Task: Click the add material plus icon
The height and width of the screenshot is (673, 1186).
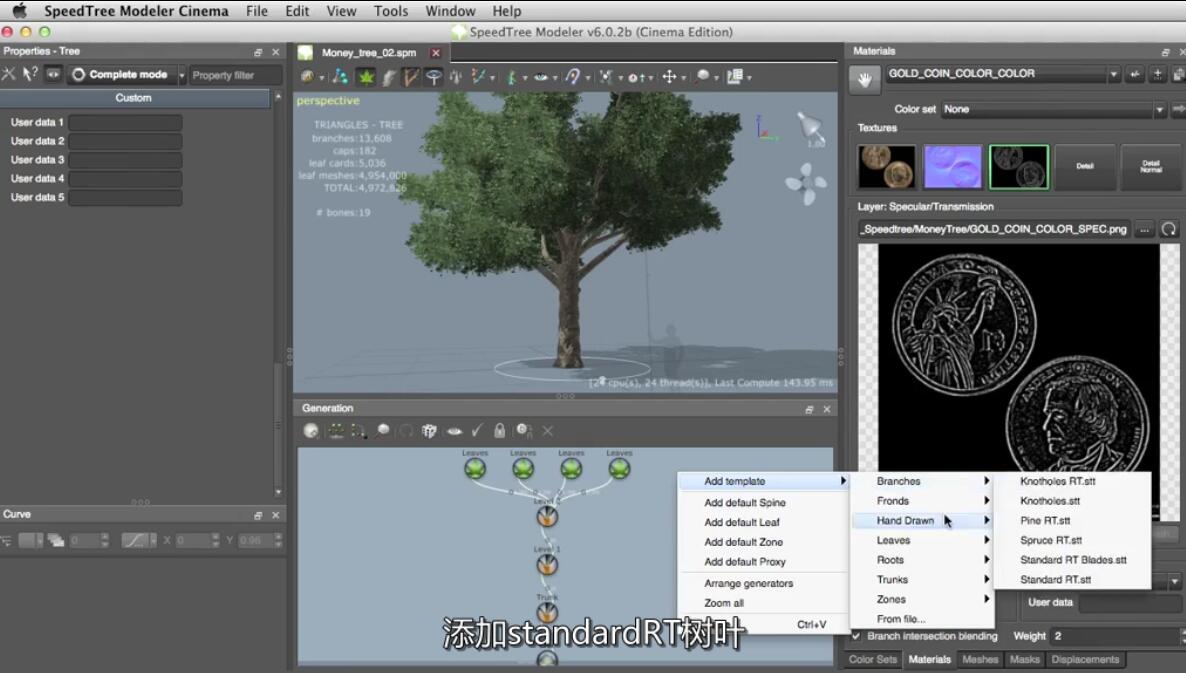Action: tap(1157, 74)
